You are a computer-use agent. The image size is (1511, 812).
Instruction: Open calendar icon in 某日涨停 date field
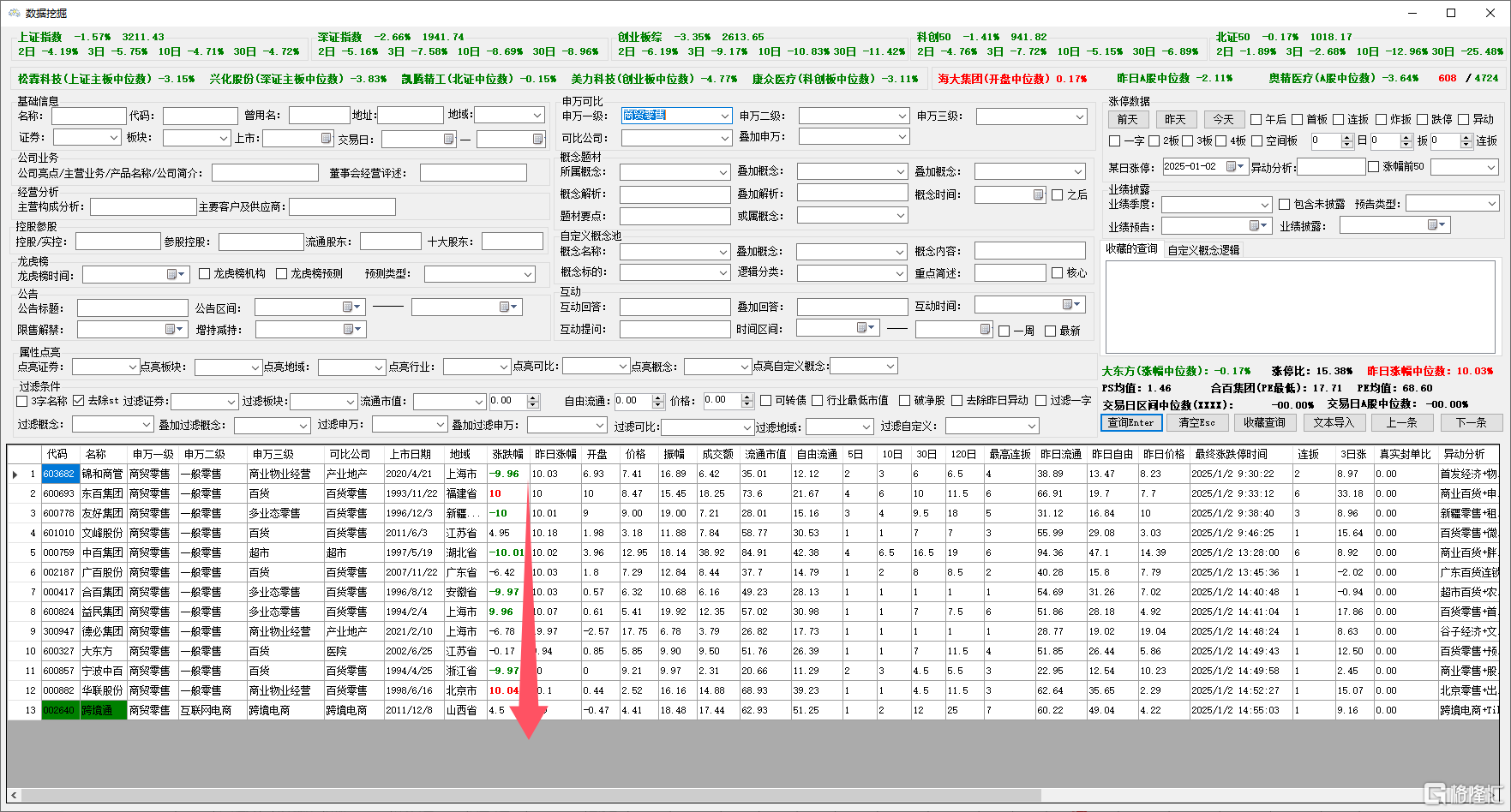coord(1232,166)
